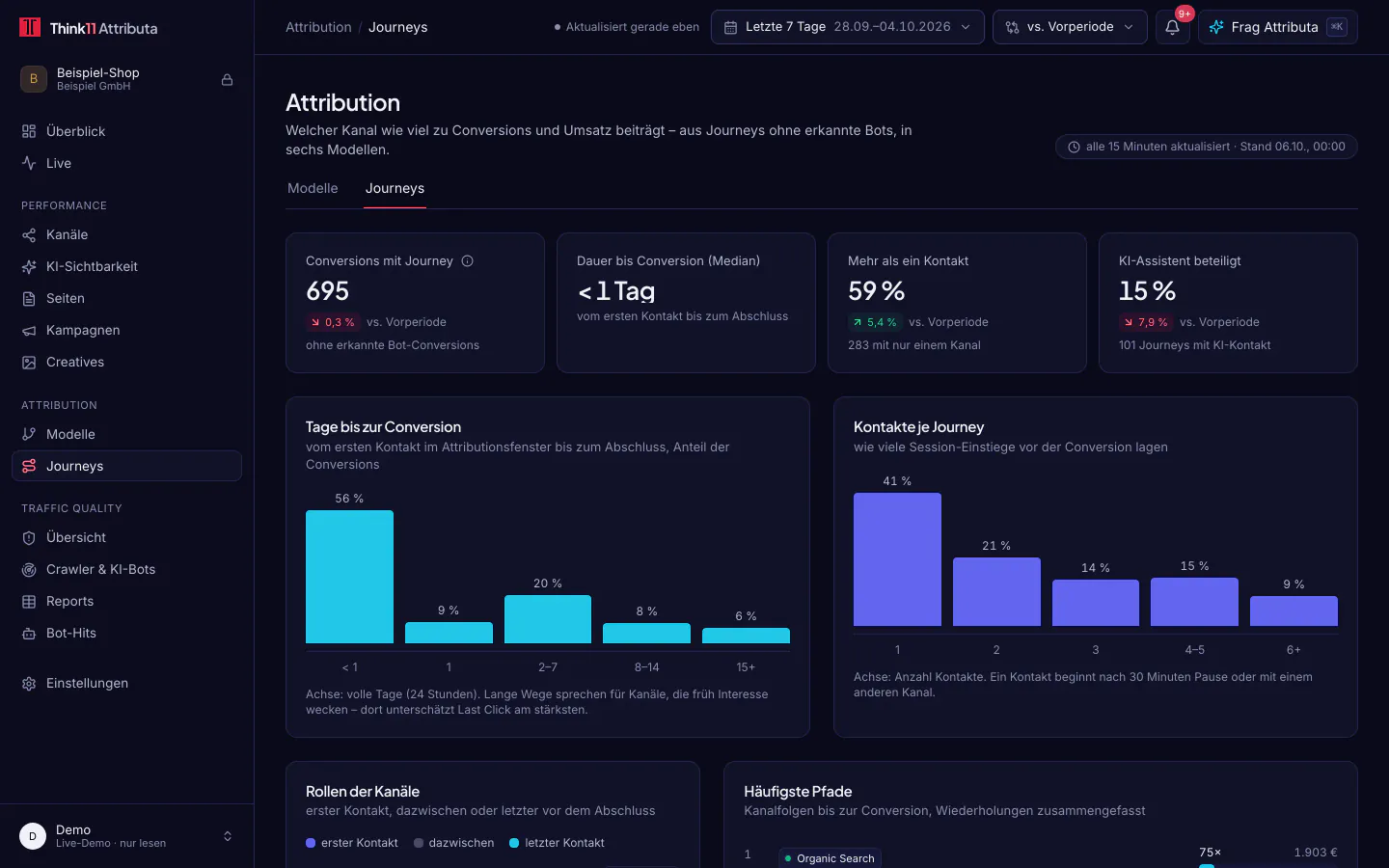This screenshot has width=1389, height=868.
Task: Toggle the dazwischen legend entry
Action: point(453,843)
